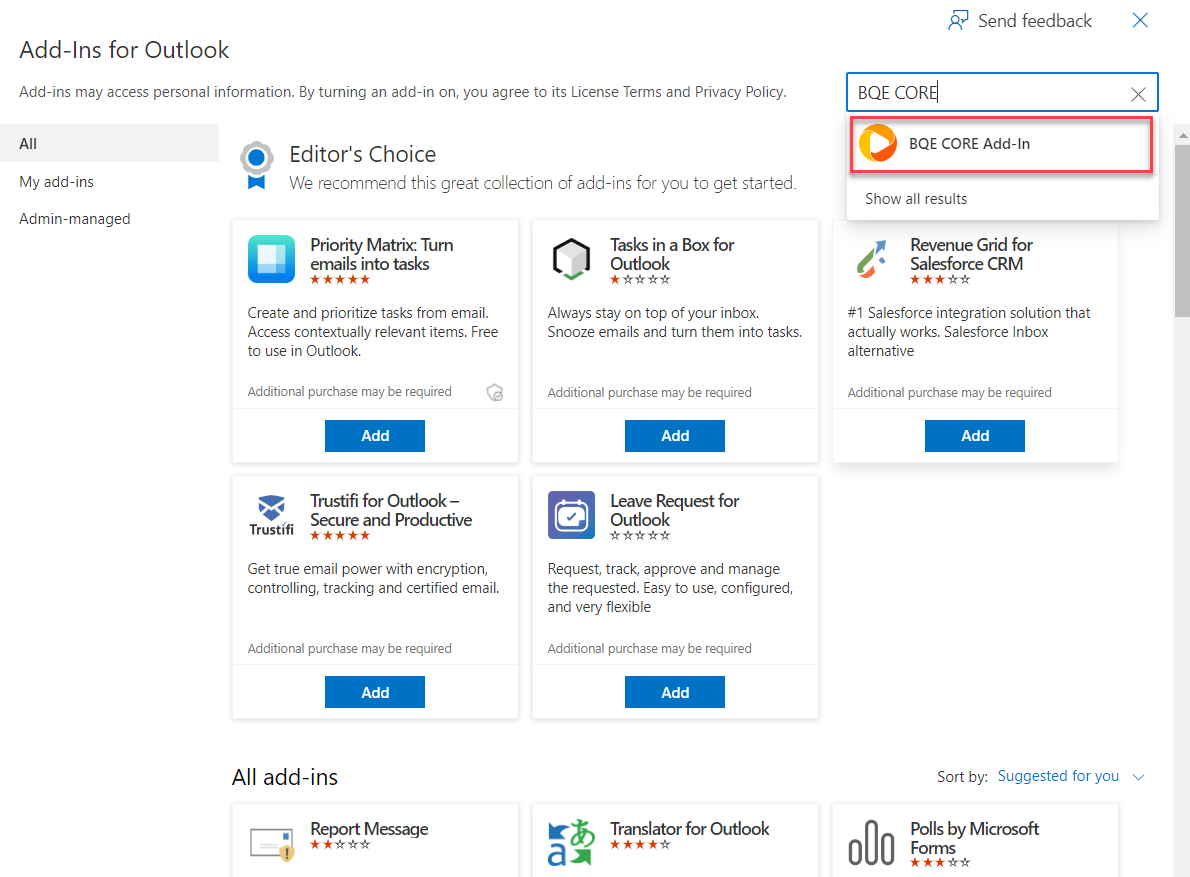Image resolution: width=1190 pixels, height=877 pixels.
Task: Click the All add-ins heading
Action: click(x=285, y=777)
